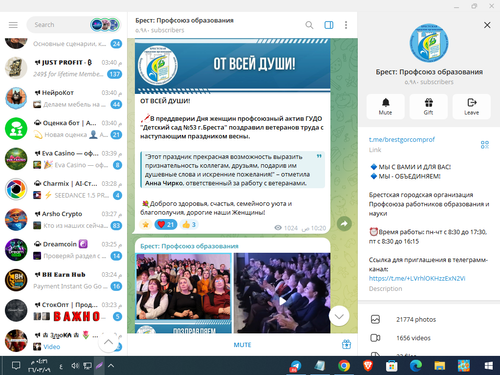
Task: Forward the post using share arrow
Action: pyautogui.click(x=344, y=224)
